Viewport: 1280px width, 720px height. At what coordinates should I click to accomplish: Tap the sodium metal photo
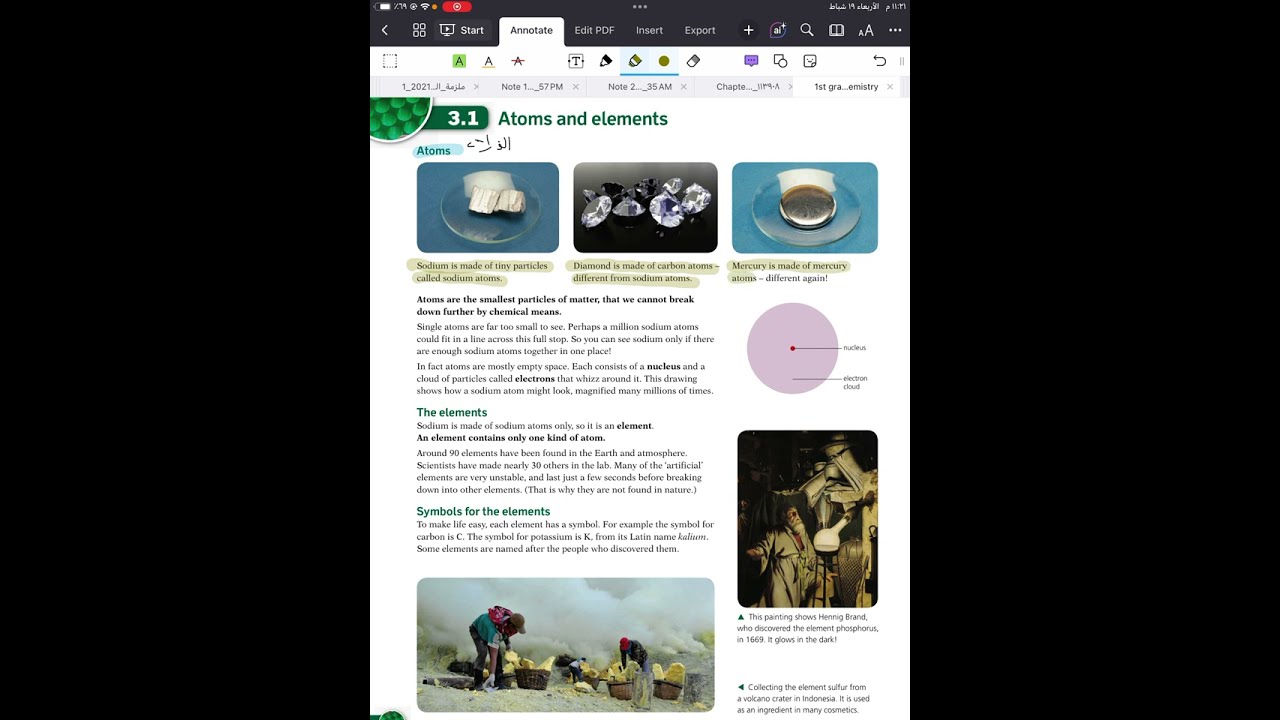[488, 208]
